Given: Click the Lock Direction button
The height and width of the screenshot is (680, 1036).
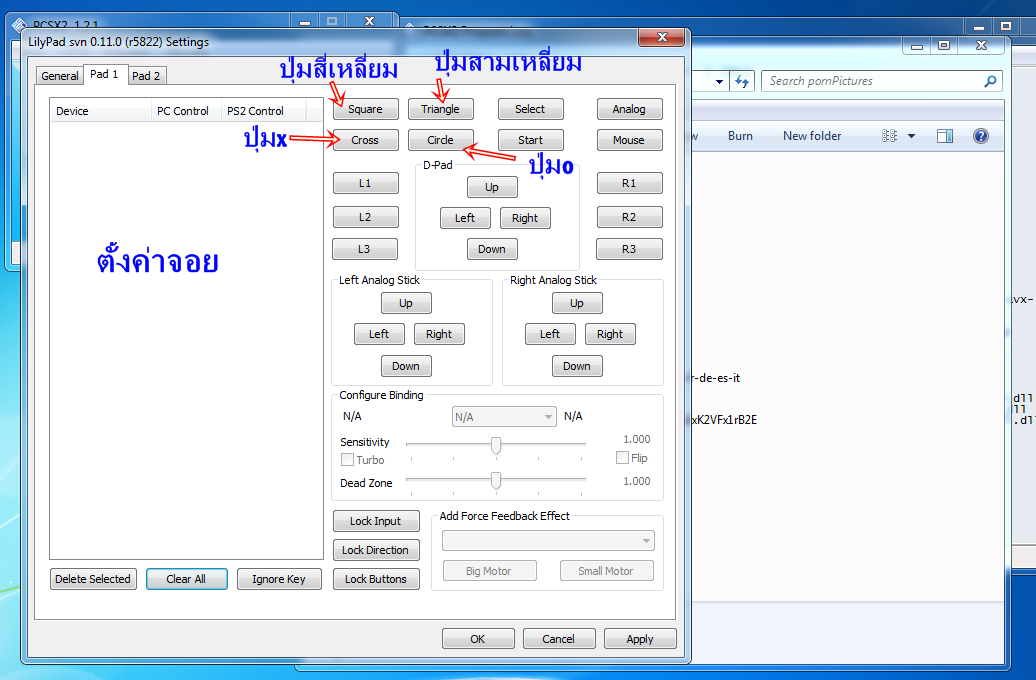Looking at the screenshot, I should [376, 550].
